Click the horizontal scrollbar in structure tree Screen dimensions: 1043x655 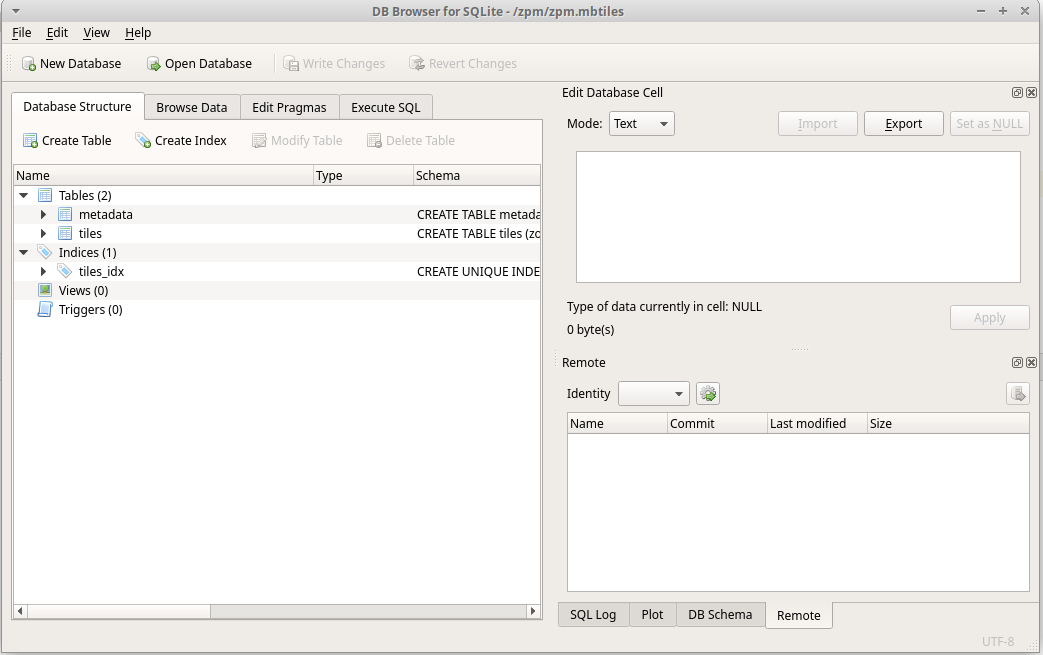click(x=119, y=610)
